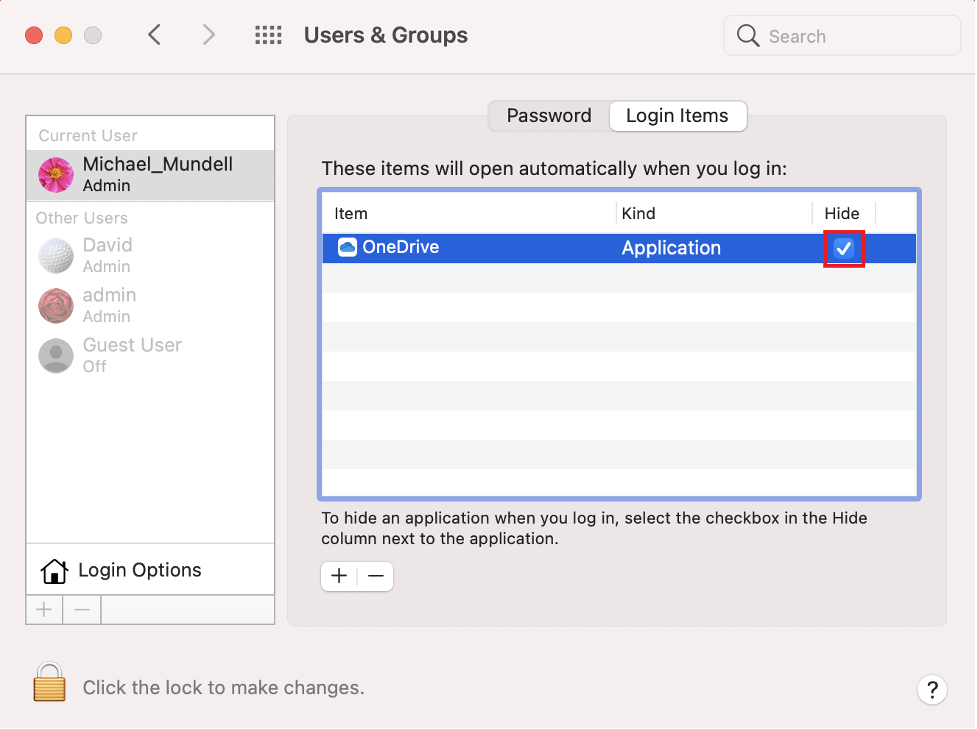Viewport: 977px width, 729px height.
Task: Open the show all preferences grid
Action: (268, 36)
